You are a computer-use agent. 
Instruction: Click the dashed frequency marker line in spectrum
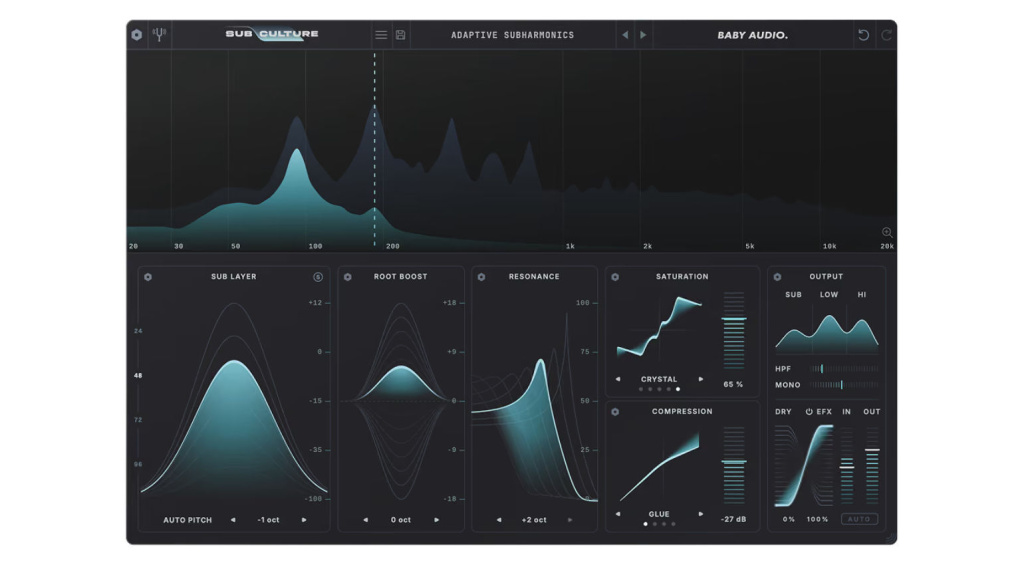(374, 150)
